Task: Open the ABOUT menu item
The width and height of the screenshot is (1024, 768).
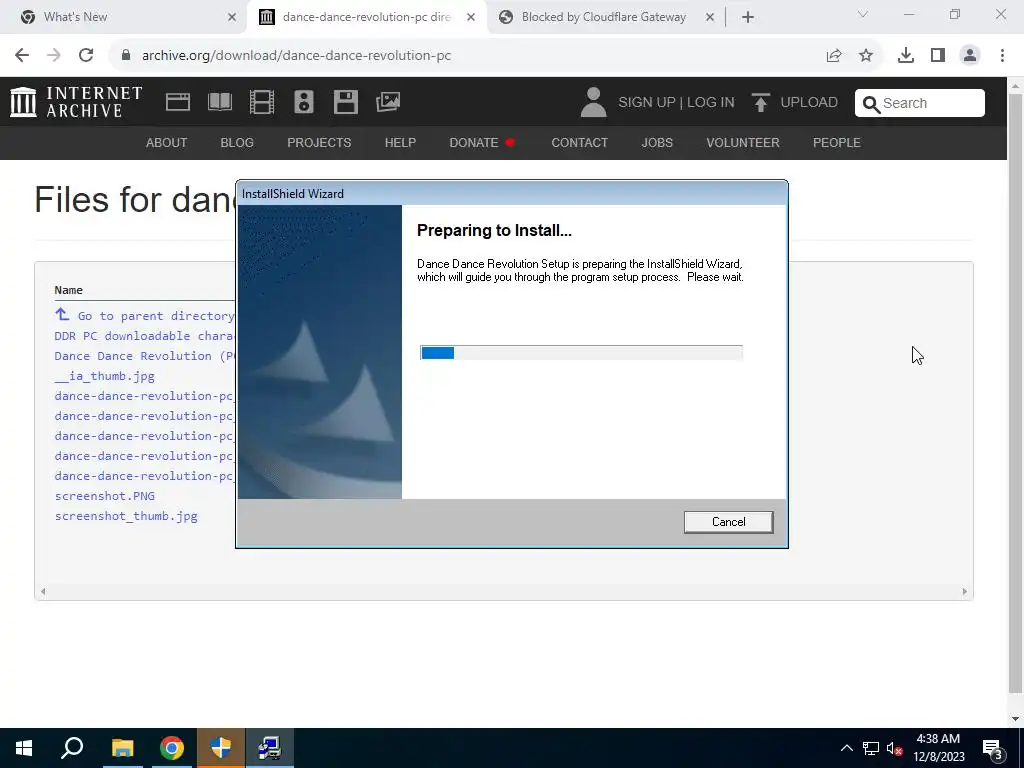Action: pos(167,142)
